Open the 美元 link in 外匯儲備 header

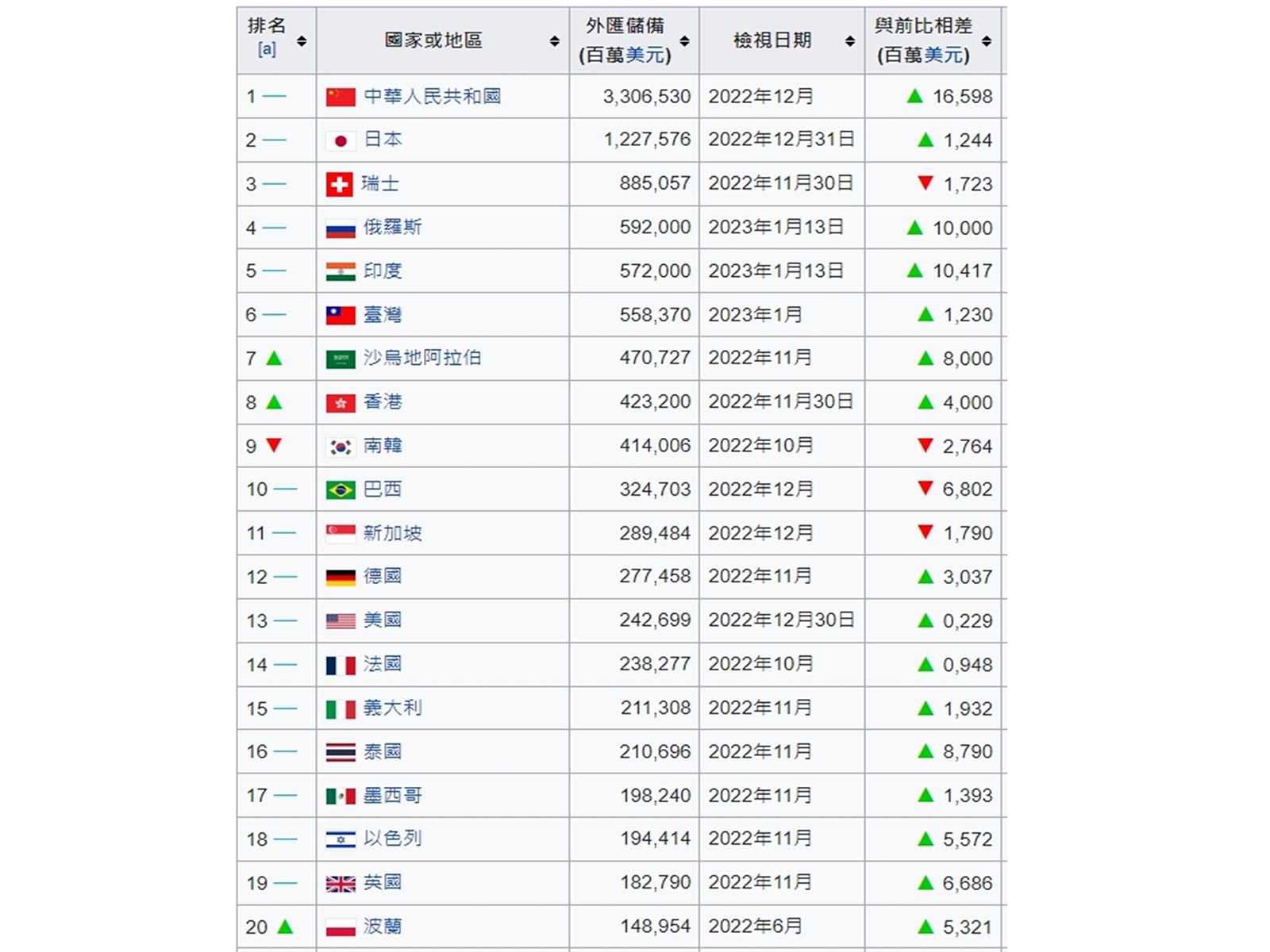645,55
